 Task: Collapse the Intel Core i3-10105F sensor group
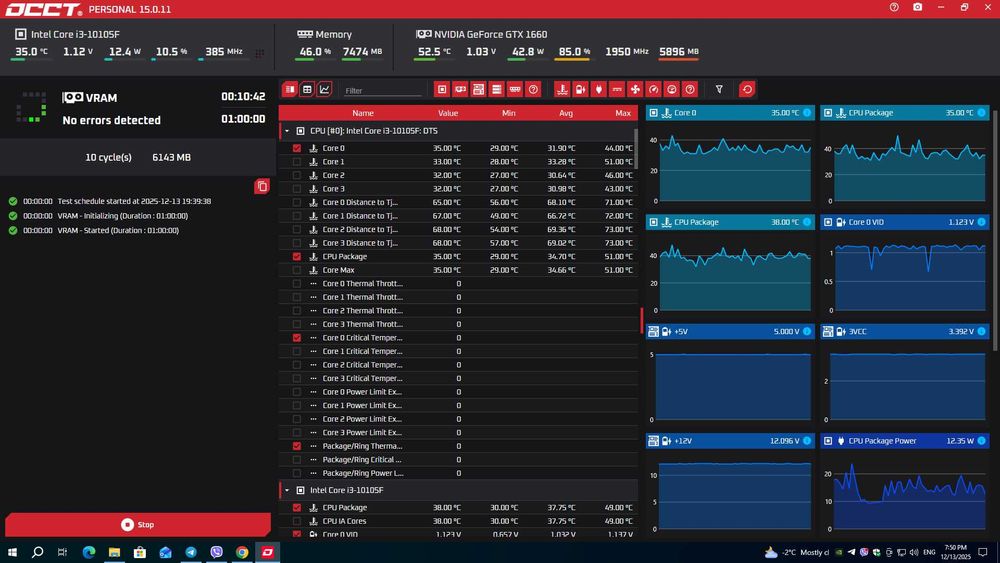287,490
